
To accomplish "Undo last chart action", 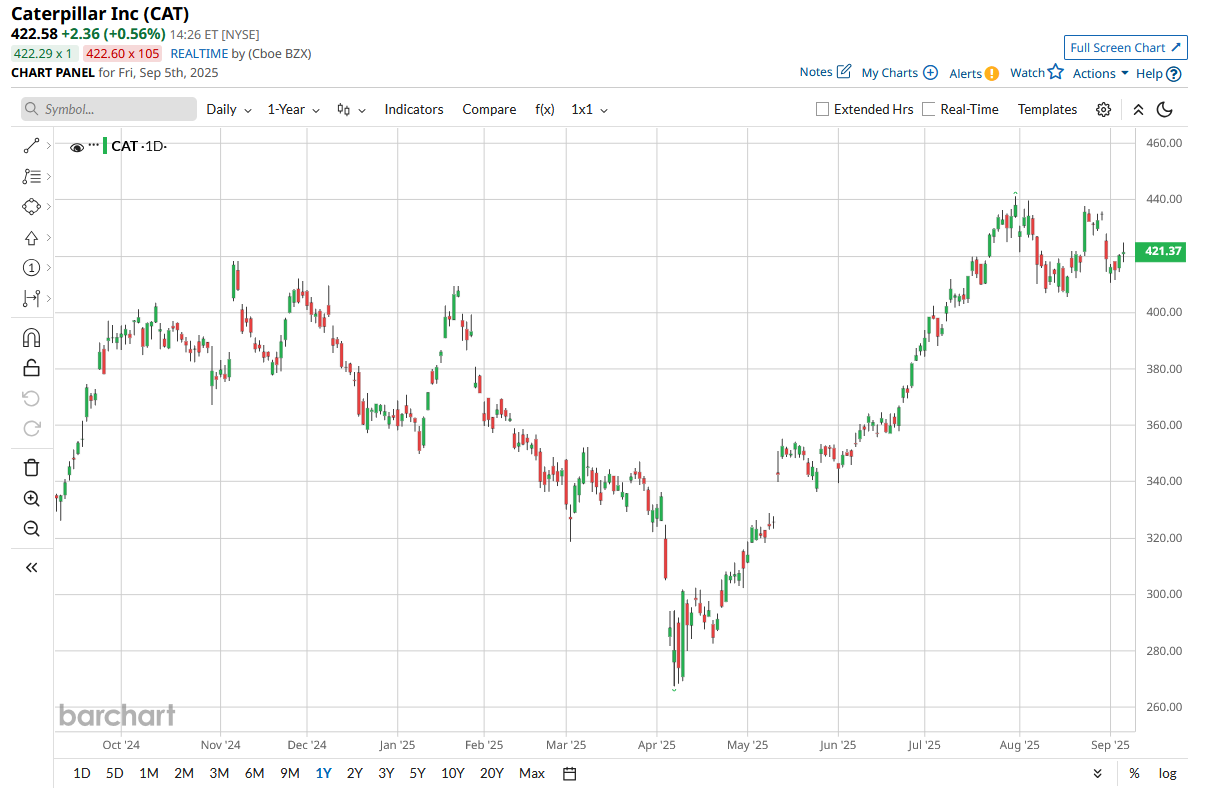I will 31,399.
